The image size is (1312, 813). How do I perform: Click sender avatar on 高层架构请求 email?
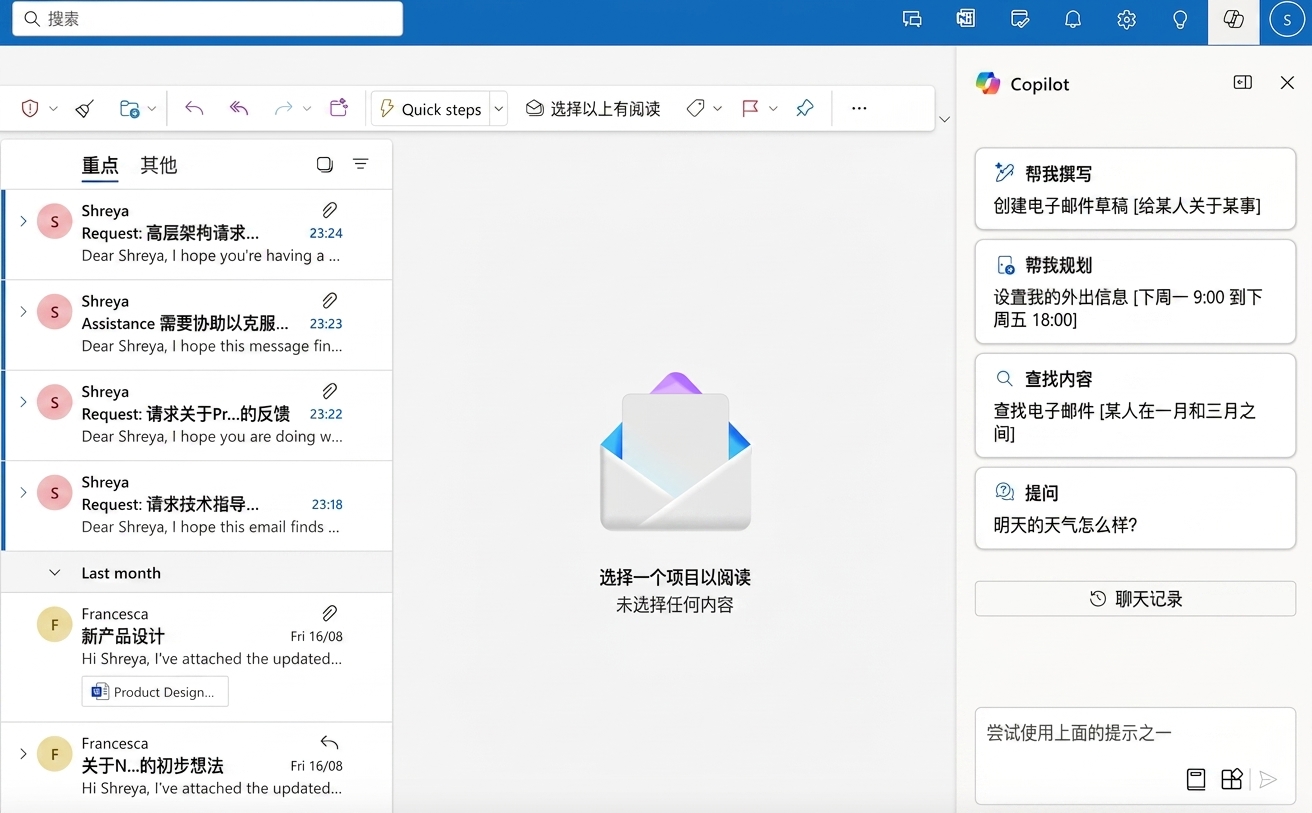pos(54,221)
